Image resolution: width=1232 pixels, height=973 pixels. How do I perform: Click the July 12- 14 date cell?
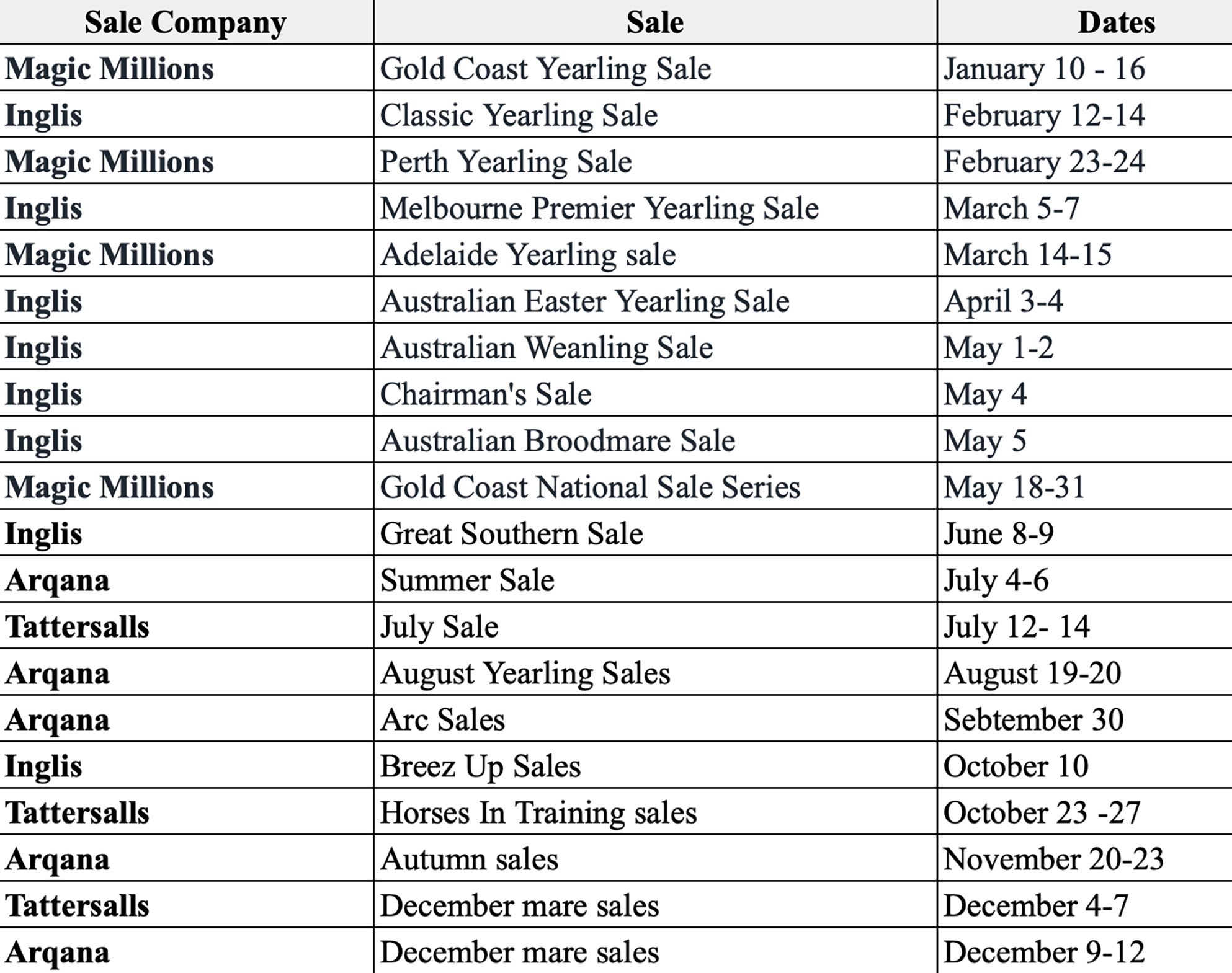1085,626
